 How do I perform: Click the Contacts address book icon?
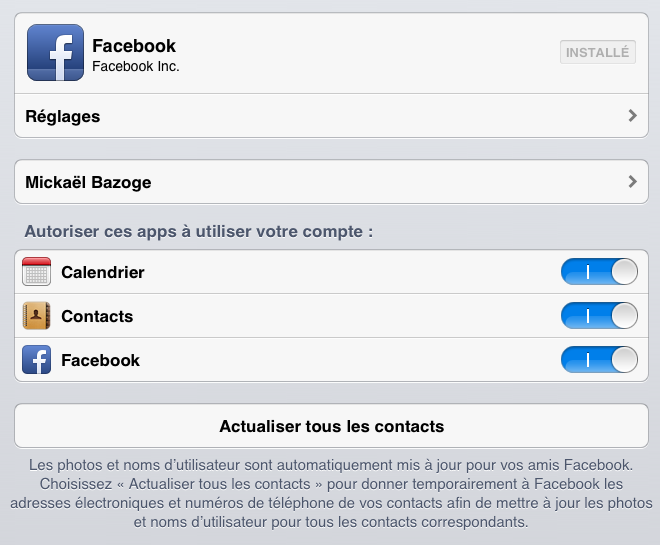pyautogui.click(x=37, y=316)
